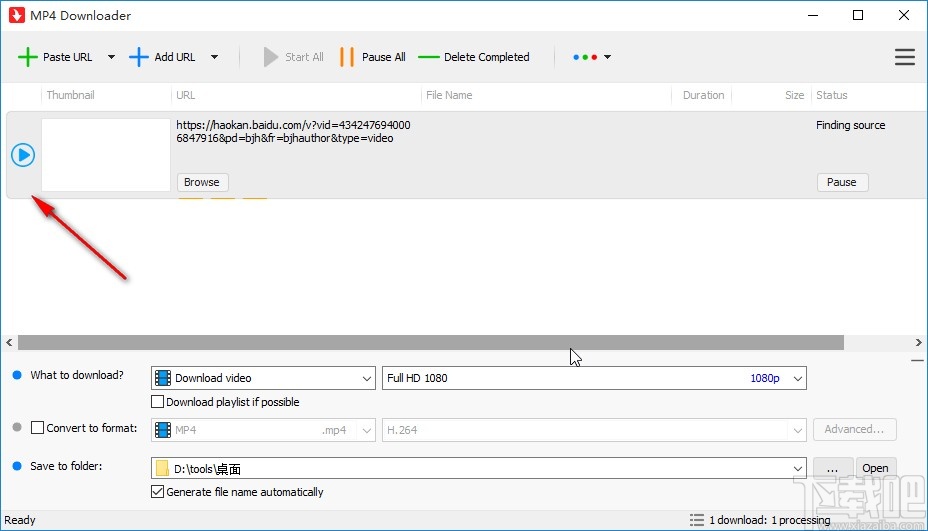Click the Open folder button
The height and width of the screenshot is (531, 928).
pyautogui.click(x=875, y=468)
